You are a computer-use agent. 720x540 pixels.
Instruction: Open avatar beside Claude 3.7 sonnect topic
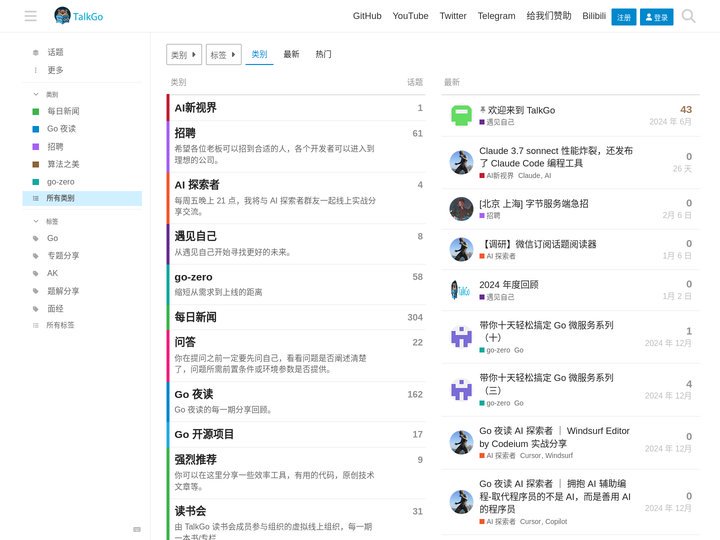[x=461, y=163]
